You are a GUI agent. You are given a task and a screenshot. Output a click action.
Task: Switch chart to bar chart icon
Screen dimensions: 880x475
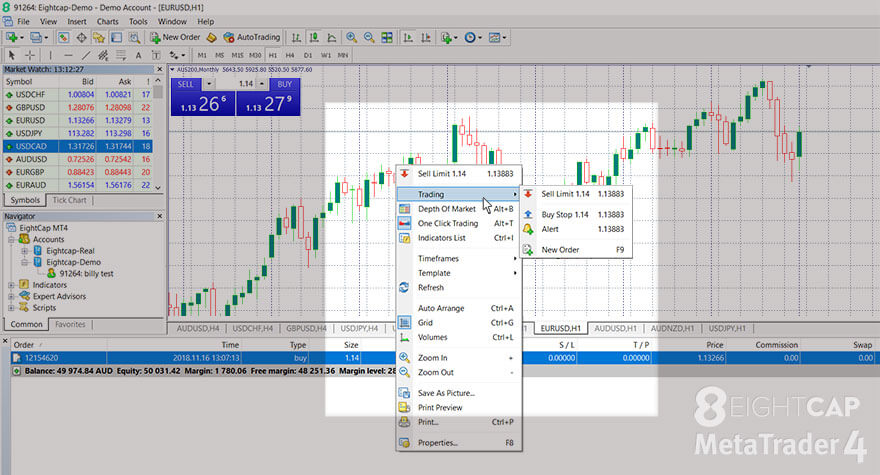296,38
